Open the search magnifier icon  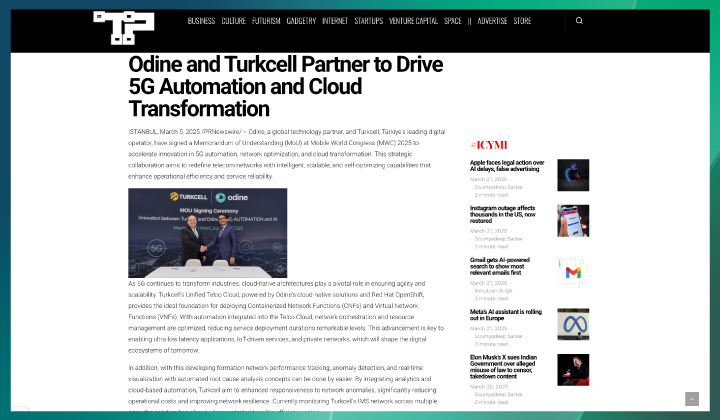tap(579, 20)
